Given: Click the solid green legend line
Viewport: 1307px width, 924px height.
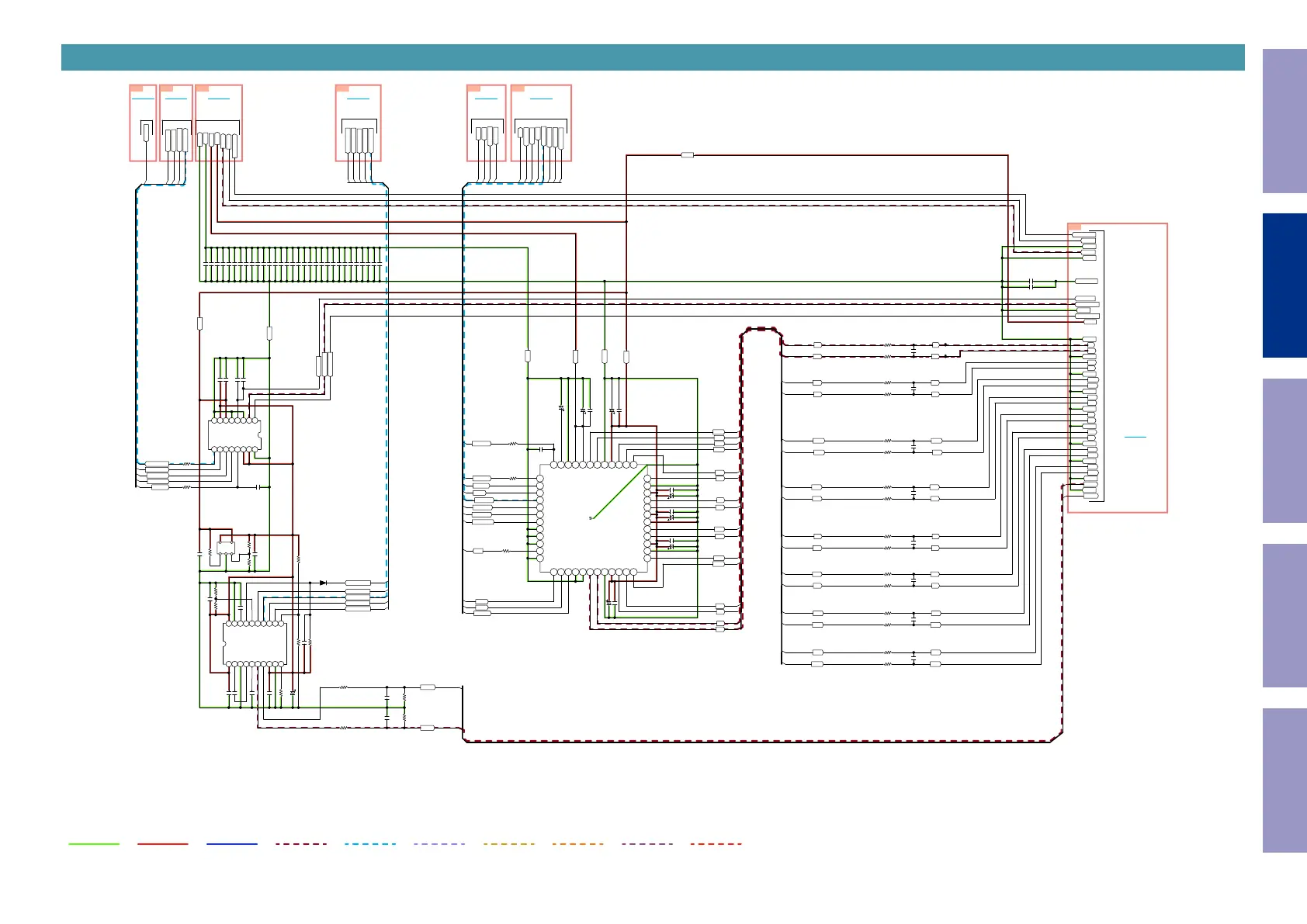Looking at the screenshot, I should click(x=94, y=844).
